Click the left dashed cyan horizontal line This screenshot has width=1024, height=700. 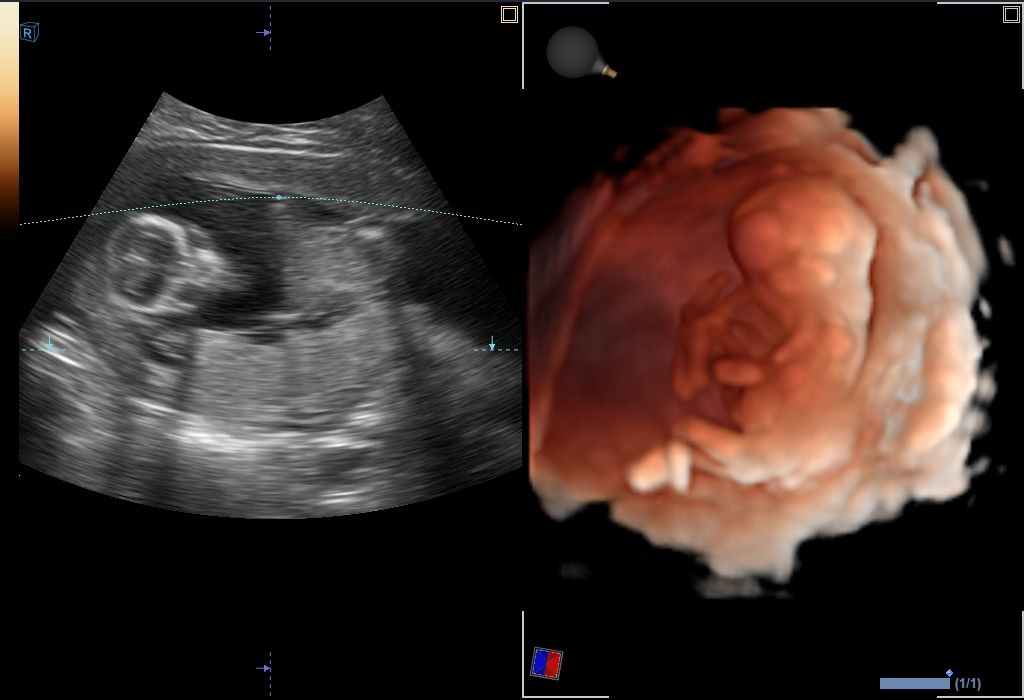click(30, 350)
